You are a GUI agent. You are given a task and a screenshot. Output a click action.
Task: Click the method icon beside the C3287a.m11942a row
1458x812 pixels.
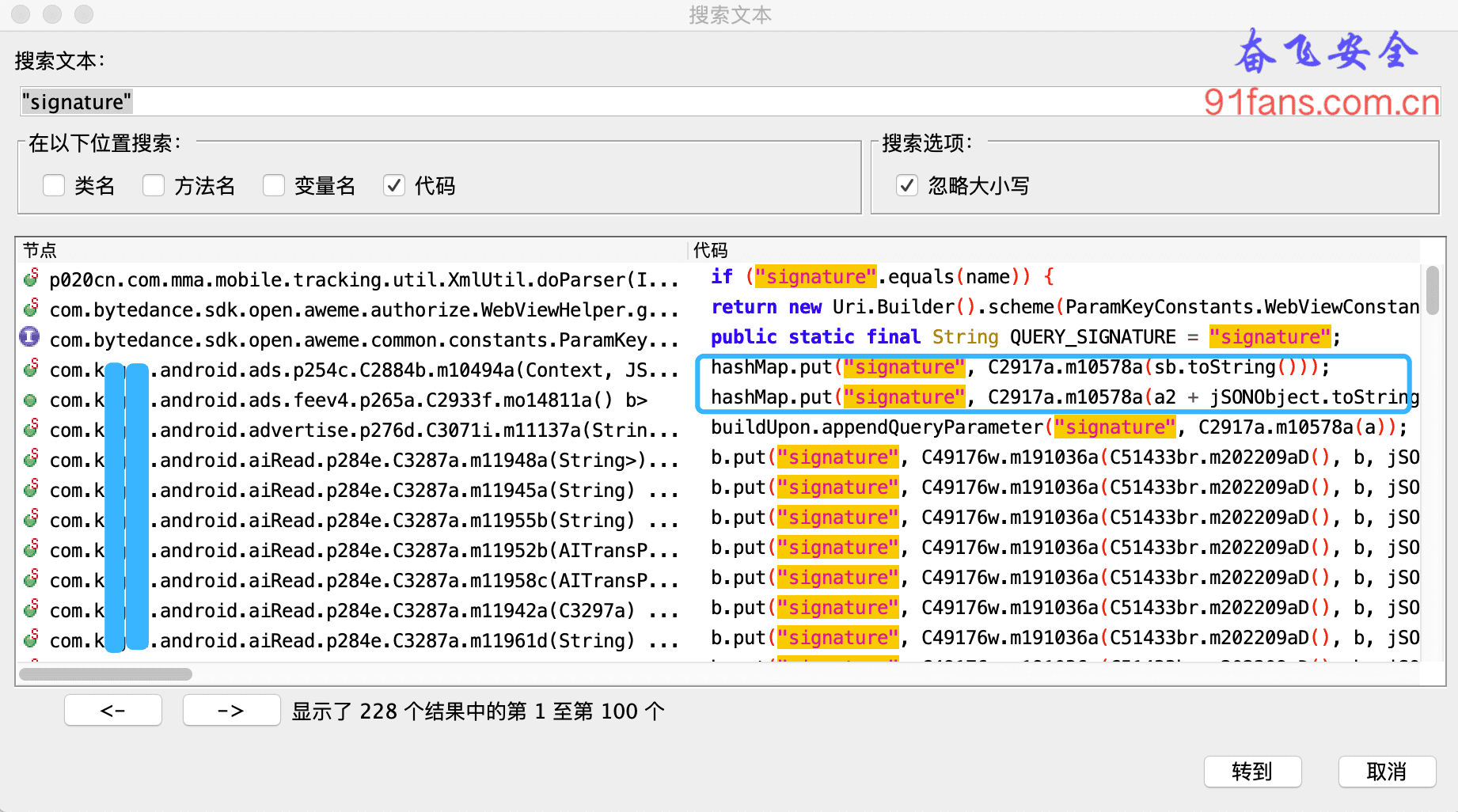[x=31, y=609]
